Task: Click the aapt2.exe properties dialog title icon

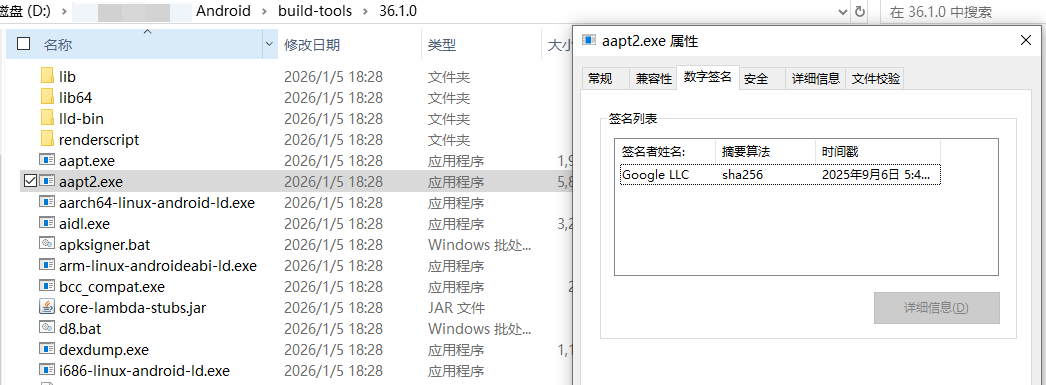Action: (x=589, y=40)
